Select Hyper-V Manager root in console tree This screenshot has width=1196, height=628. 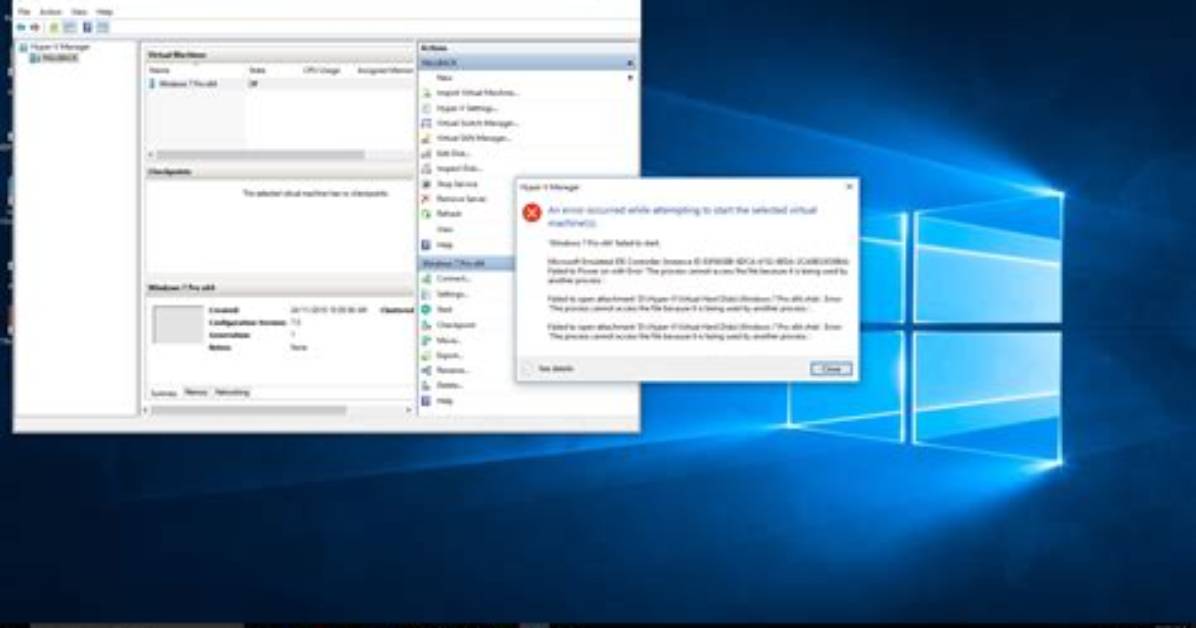[59, 47]
